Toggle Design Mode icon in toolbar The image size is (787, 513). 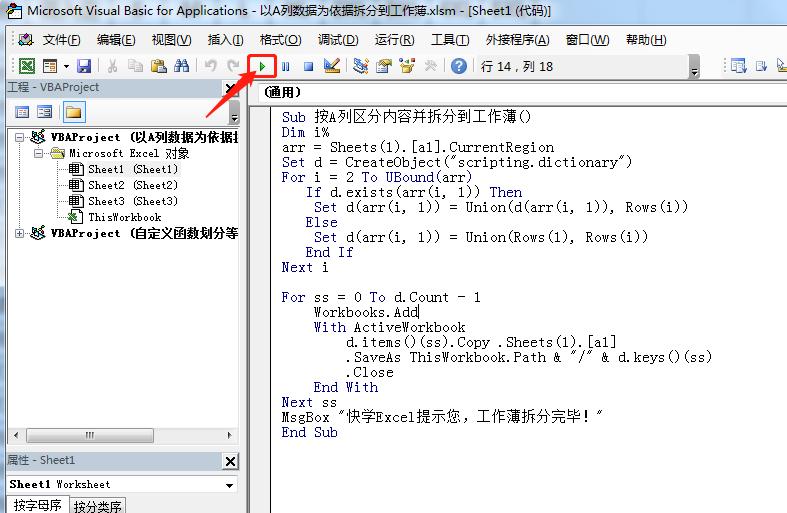tap(333, 66)
